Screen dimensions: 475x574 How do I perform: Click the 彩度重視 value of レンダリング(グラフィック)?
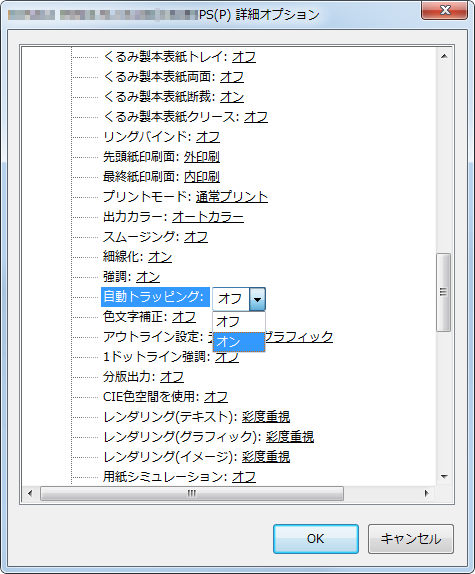(x=290, y=436)
